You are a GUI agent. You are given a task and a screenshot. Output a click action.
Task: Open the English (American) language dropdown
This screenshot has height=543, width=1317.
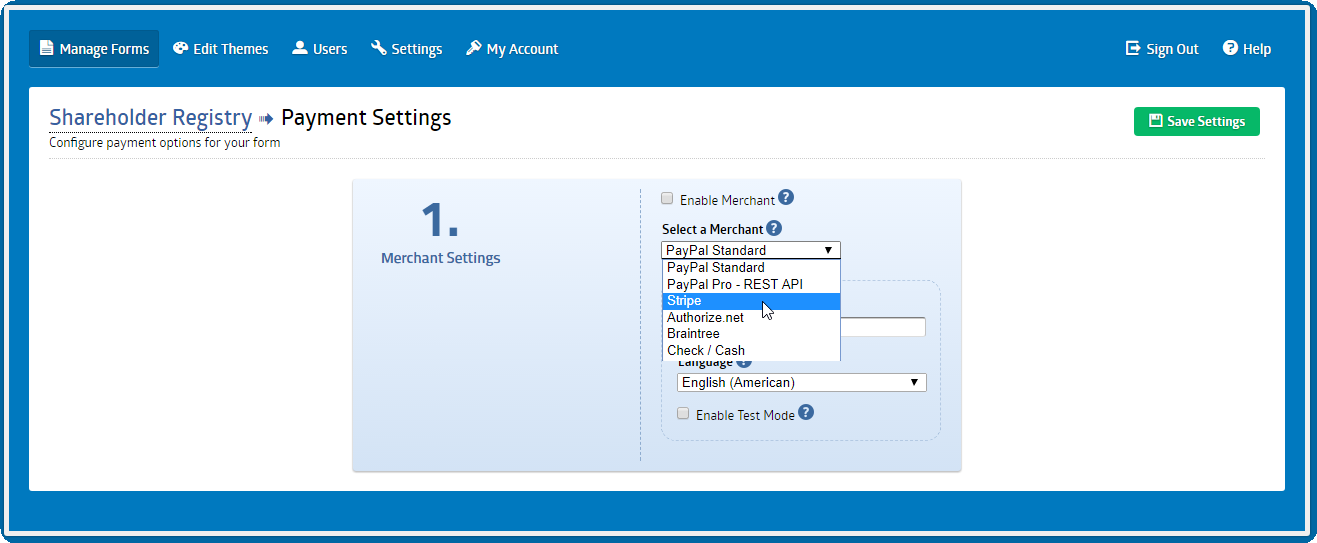(x=802, y=382)
